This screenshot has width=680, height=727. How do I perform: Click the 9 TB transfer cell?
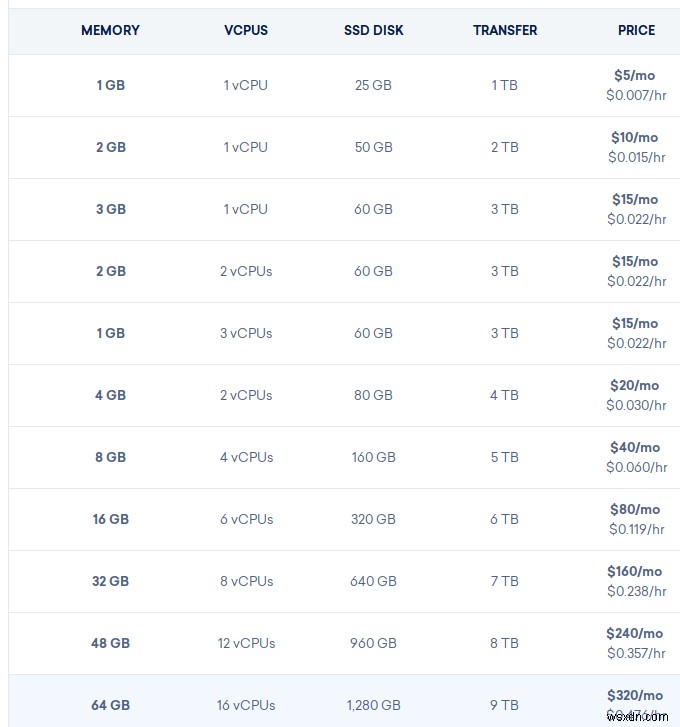pos(505,705)
